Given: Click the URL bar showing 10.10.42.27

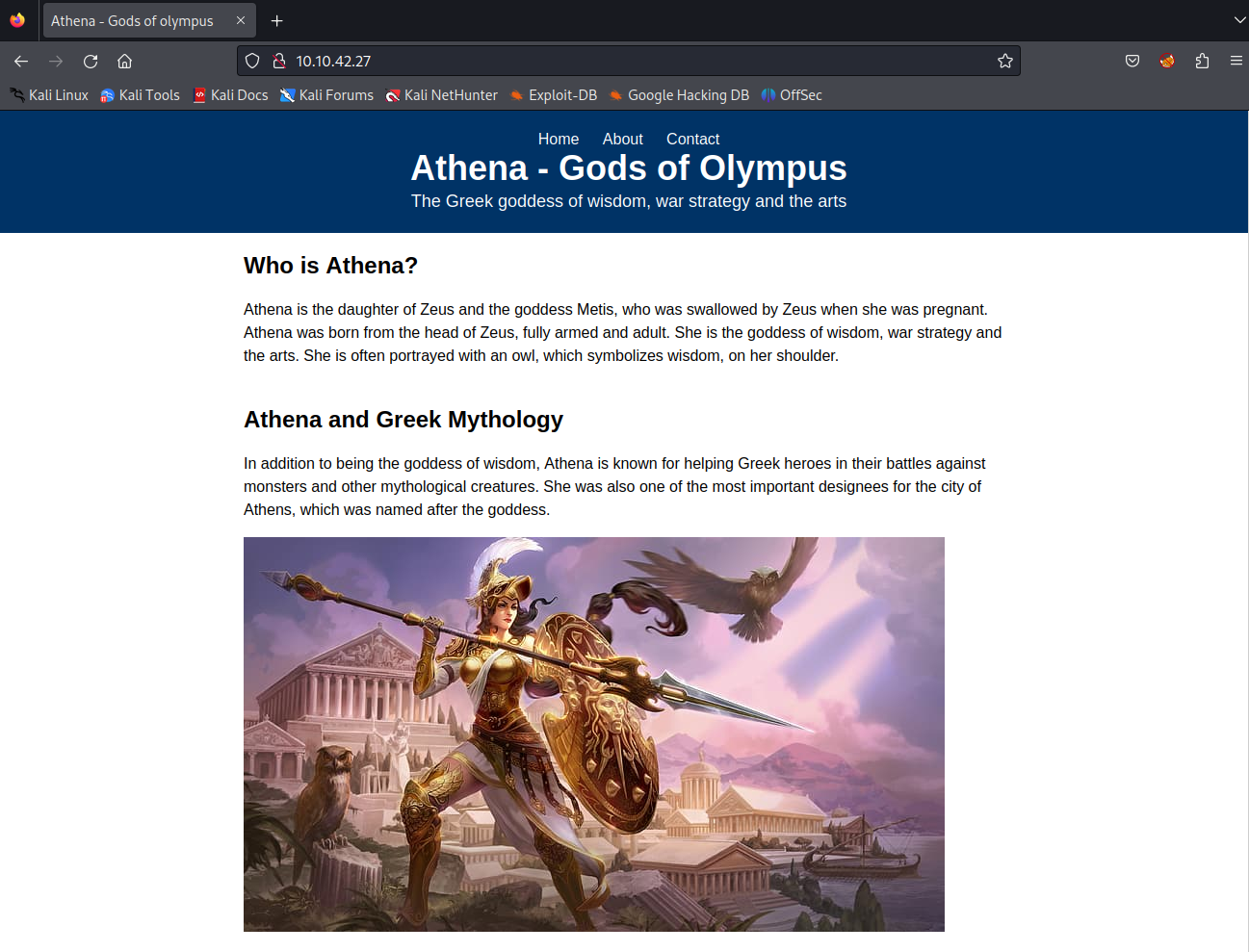Looking at the screenshot, I should (629, 61).
